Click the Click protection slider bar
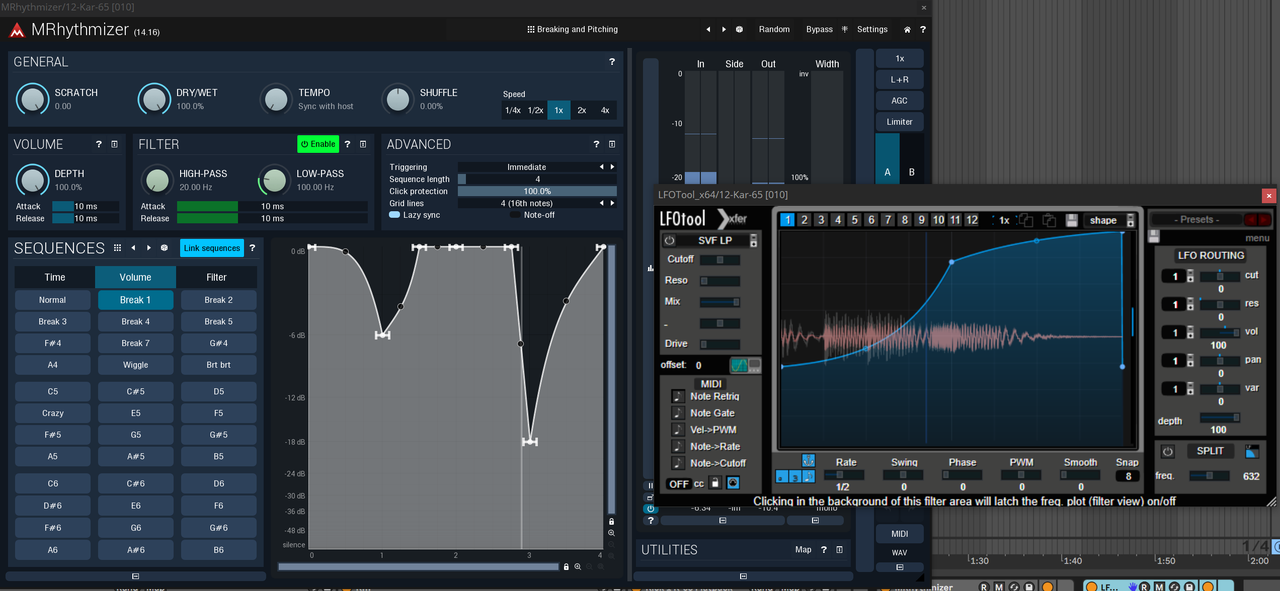1280x591 pixels. 537,191
